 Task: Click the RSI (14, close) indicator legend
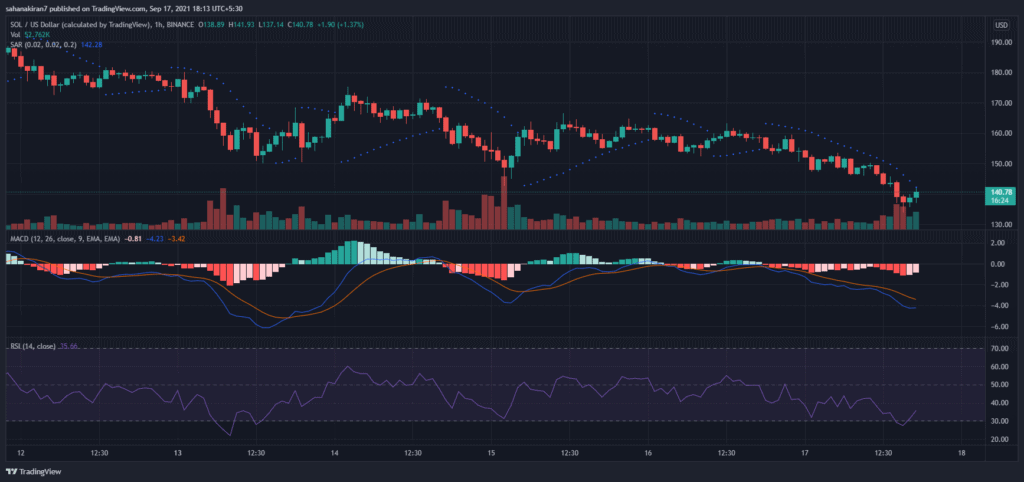(33, 346)
